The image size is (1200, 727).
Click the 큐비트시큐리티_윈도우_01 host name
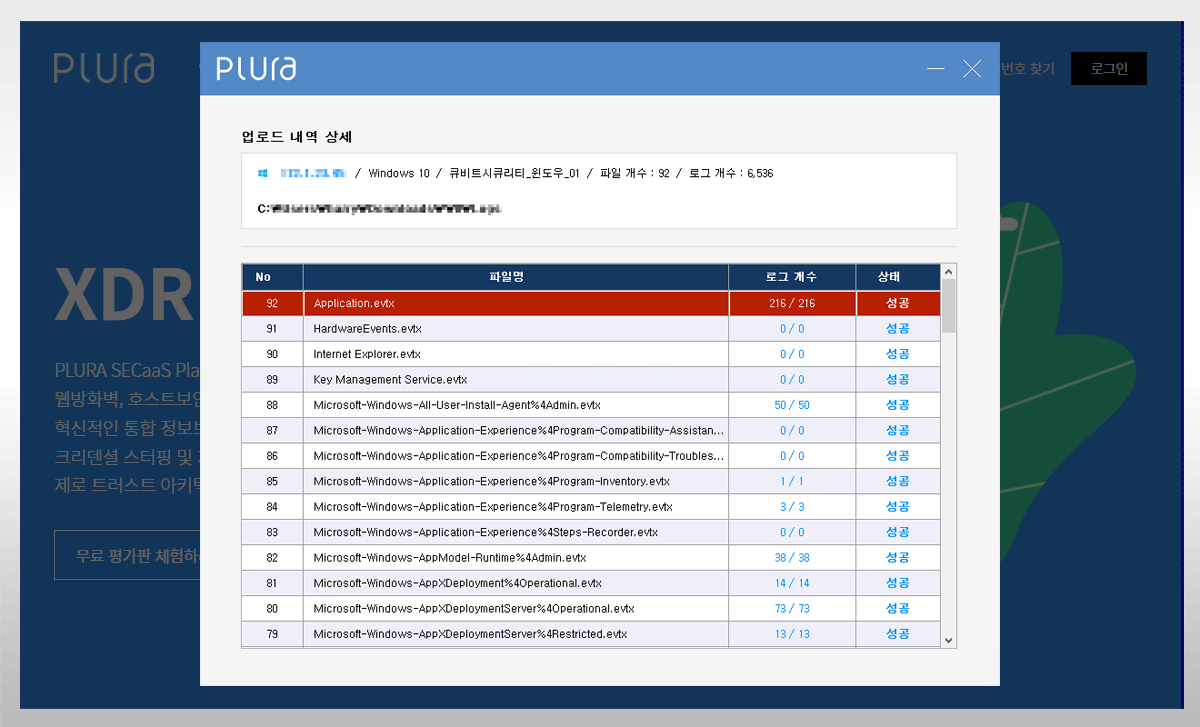(x=514, y=173)
